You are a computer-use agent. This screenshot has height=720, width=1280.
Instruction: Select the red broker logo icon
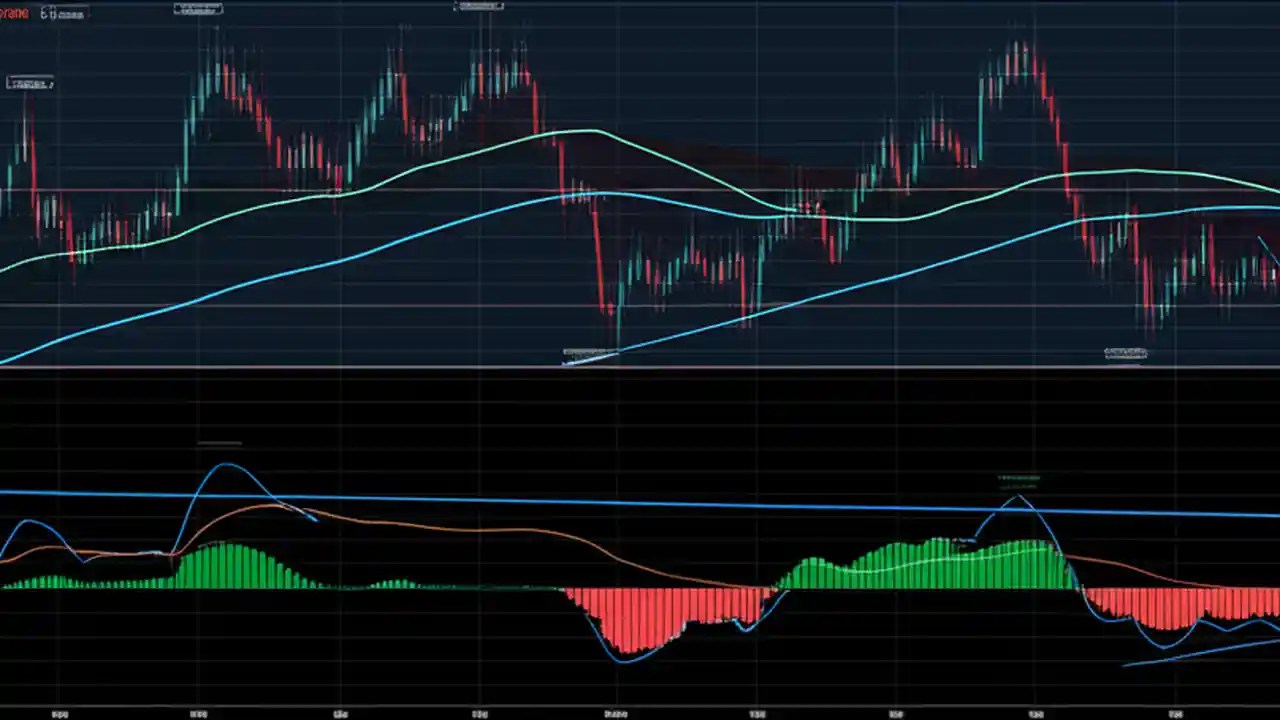(x=14, y=12)
